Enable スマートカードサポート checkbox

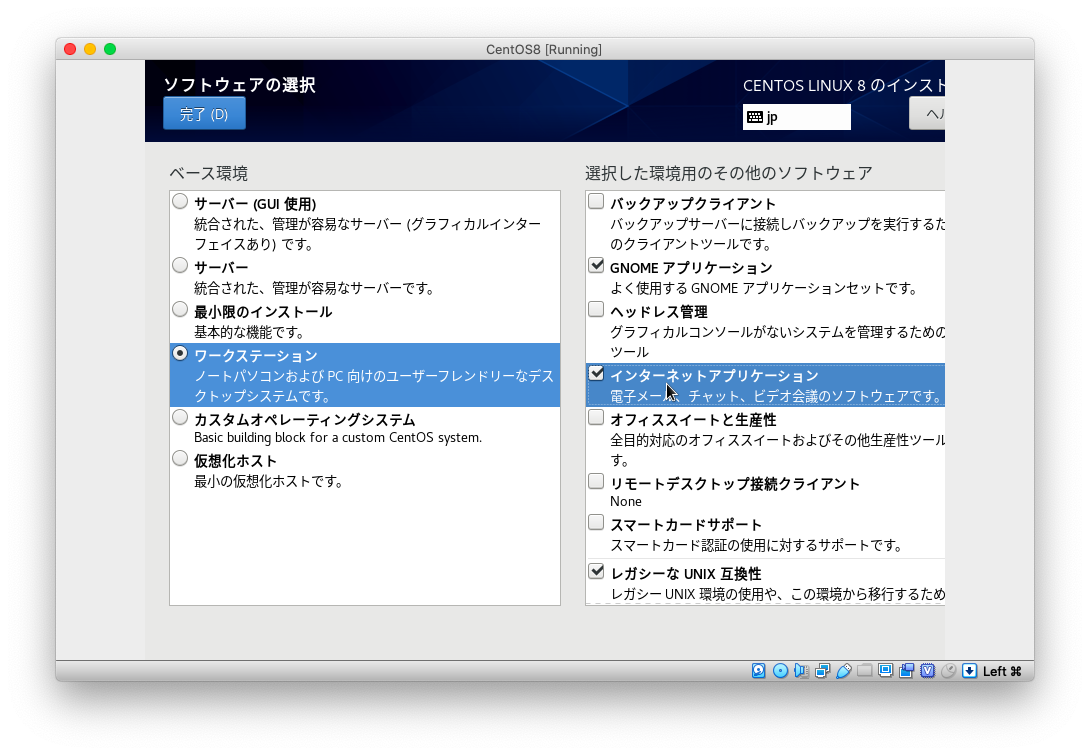point(596,522)
